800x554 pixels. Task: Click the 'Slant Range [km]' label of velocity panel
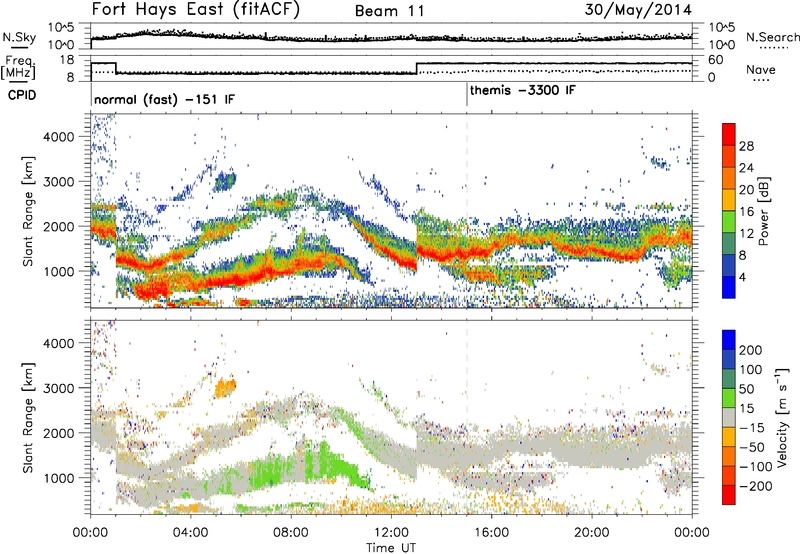tap(28, 417)
